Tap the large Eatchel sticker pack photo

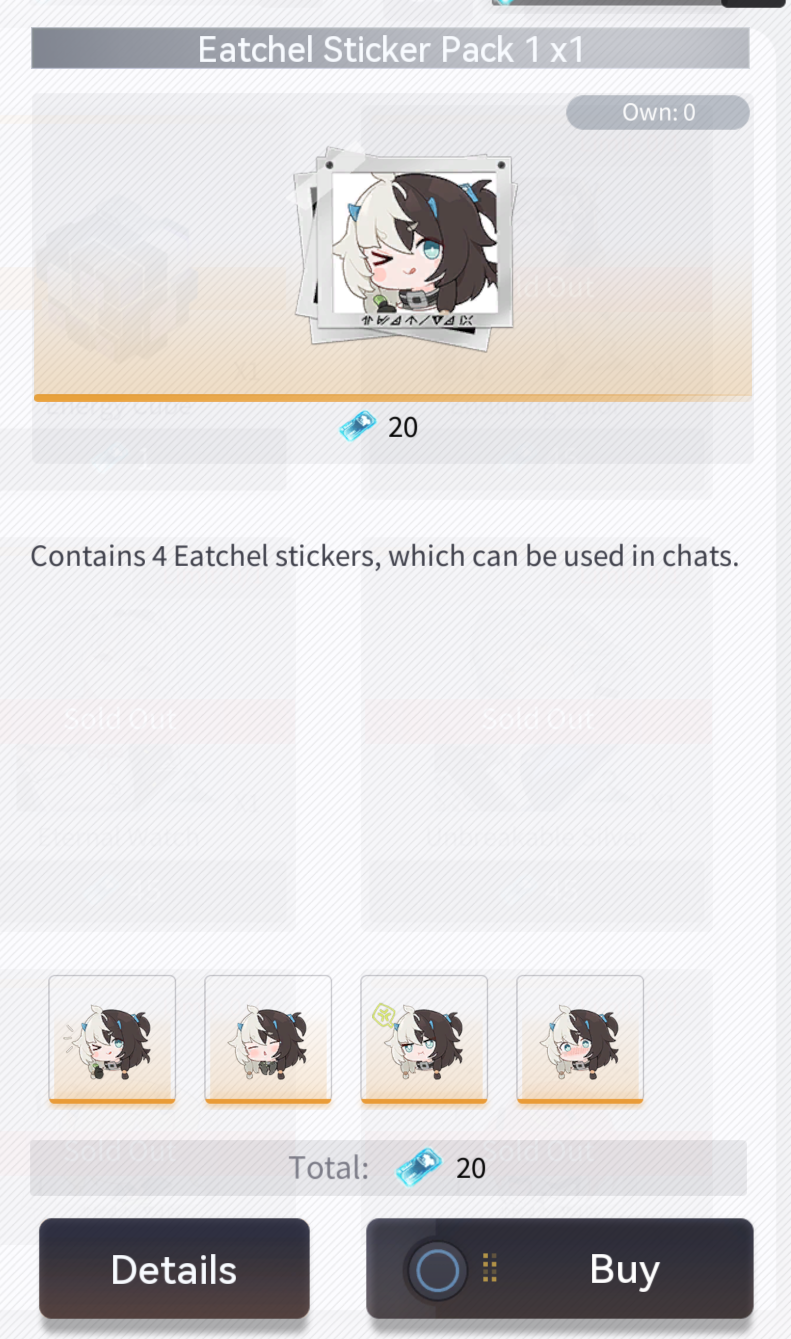(402, 245)
